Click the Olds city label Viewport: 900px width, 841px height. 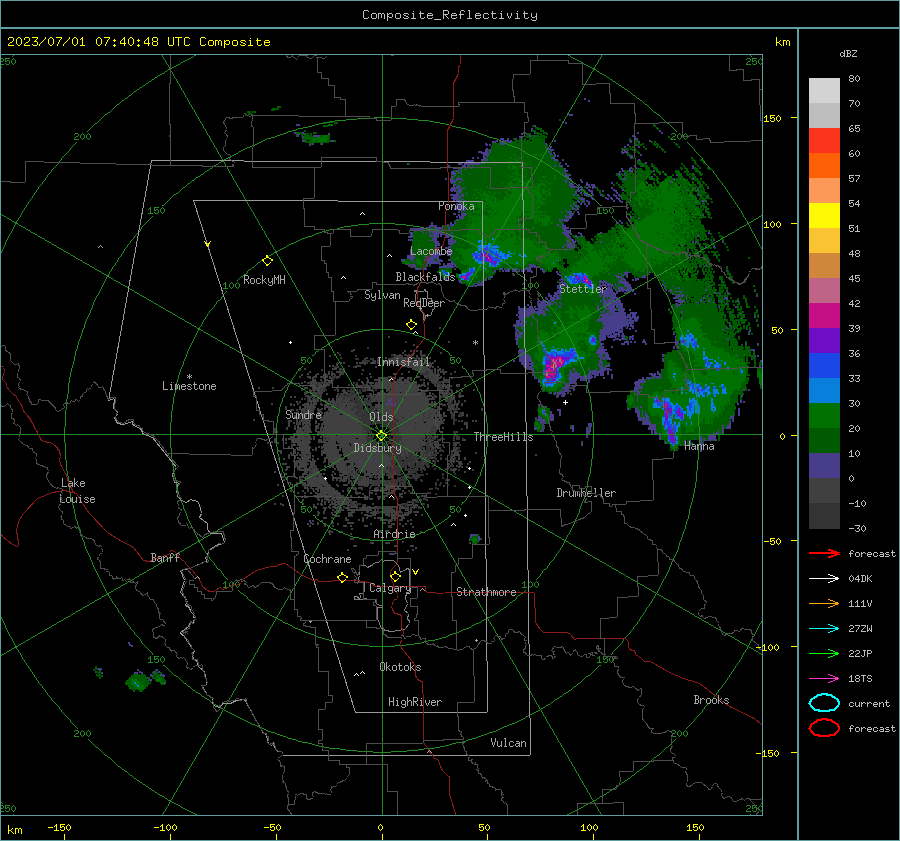[381, 417]
